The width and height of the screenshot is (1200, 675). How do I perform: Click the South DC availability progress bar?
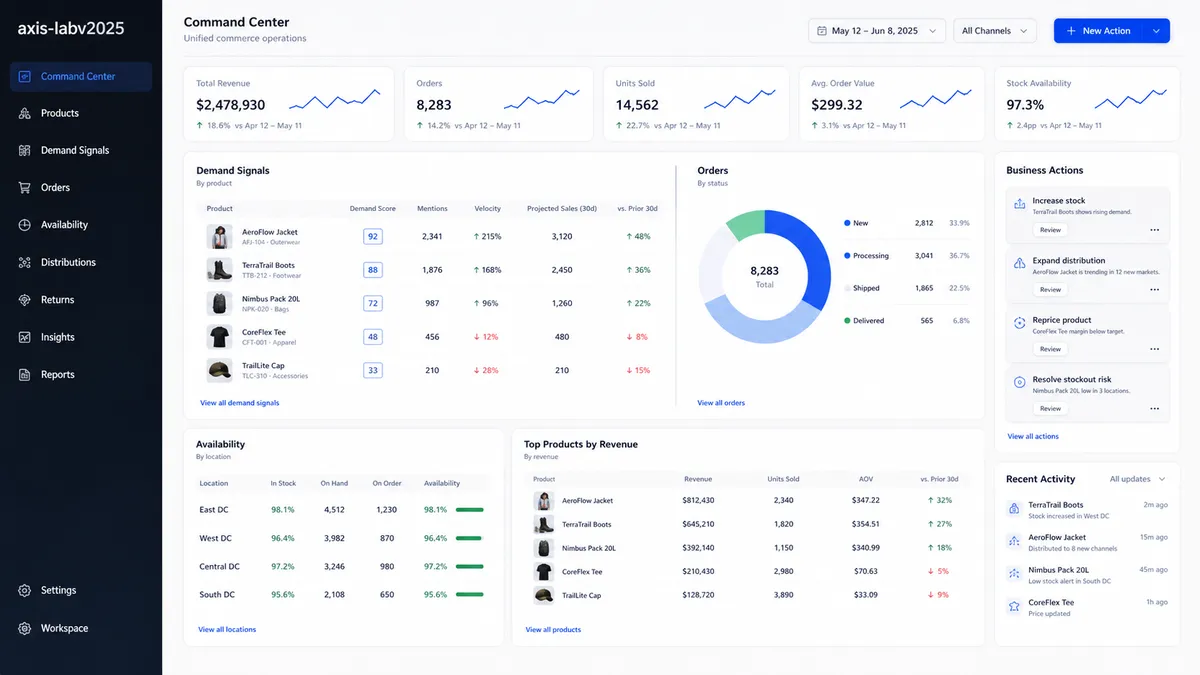[x=470, y=595]
